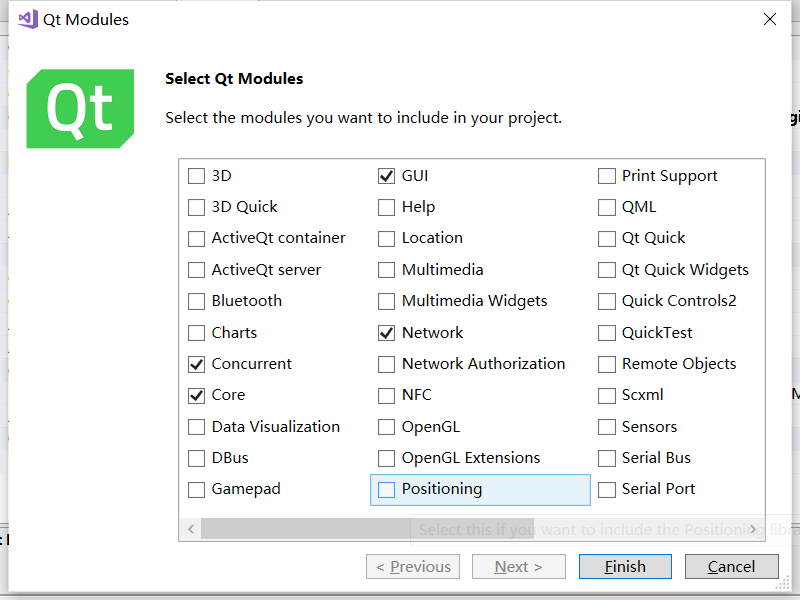
Task: Click the left scroll arrow of horizontal scrollbar
Action: (x=191, y=529)
